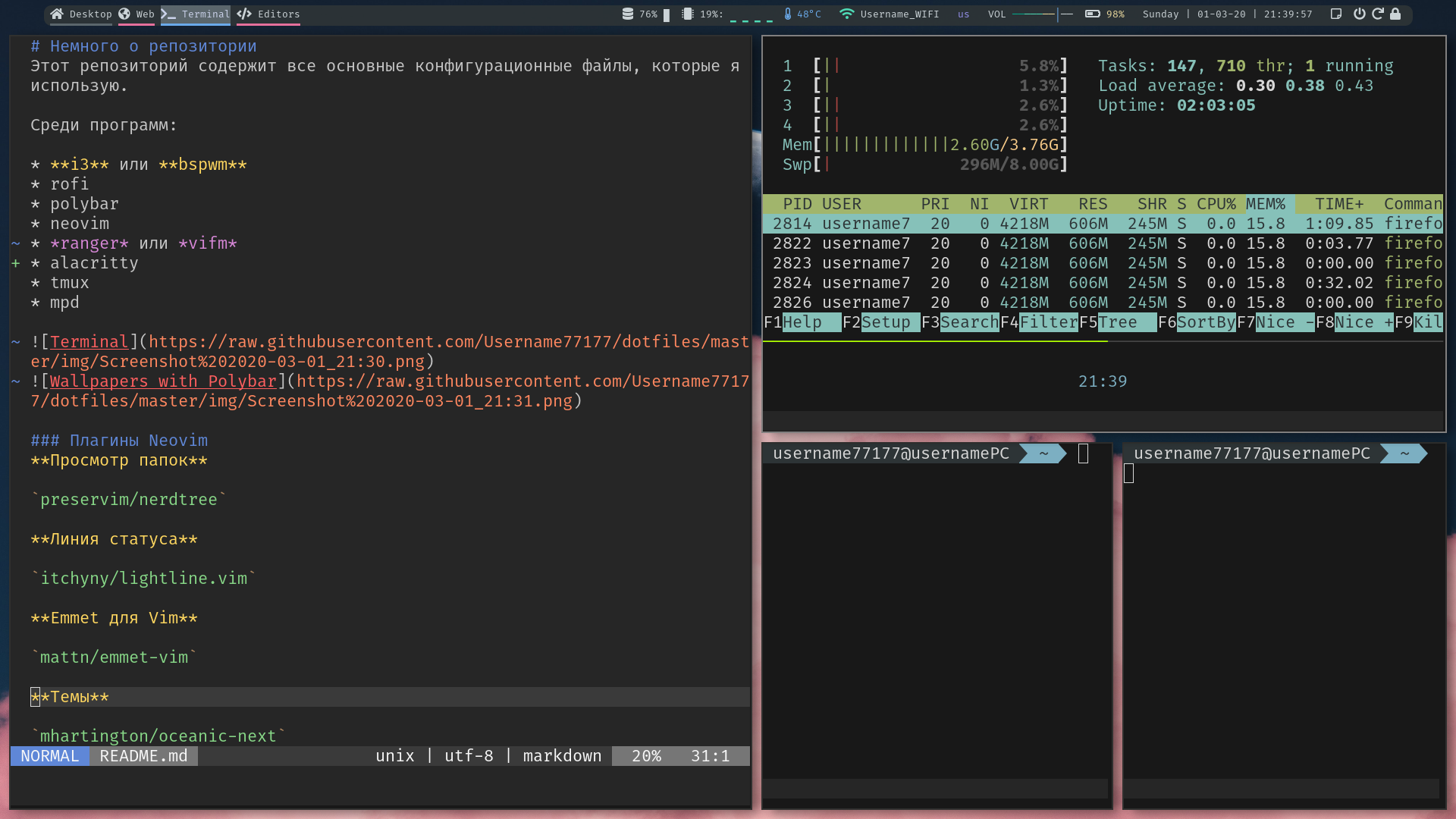Open the Editors workspace
The height and width of the screenshot is (819, 1456).
coord(268,14)
